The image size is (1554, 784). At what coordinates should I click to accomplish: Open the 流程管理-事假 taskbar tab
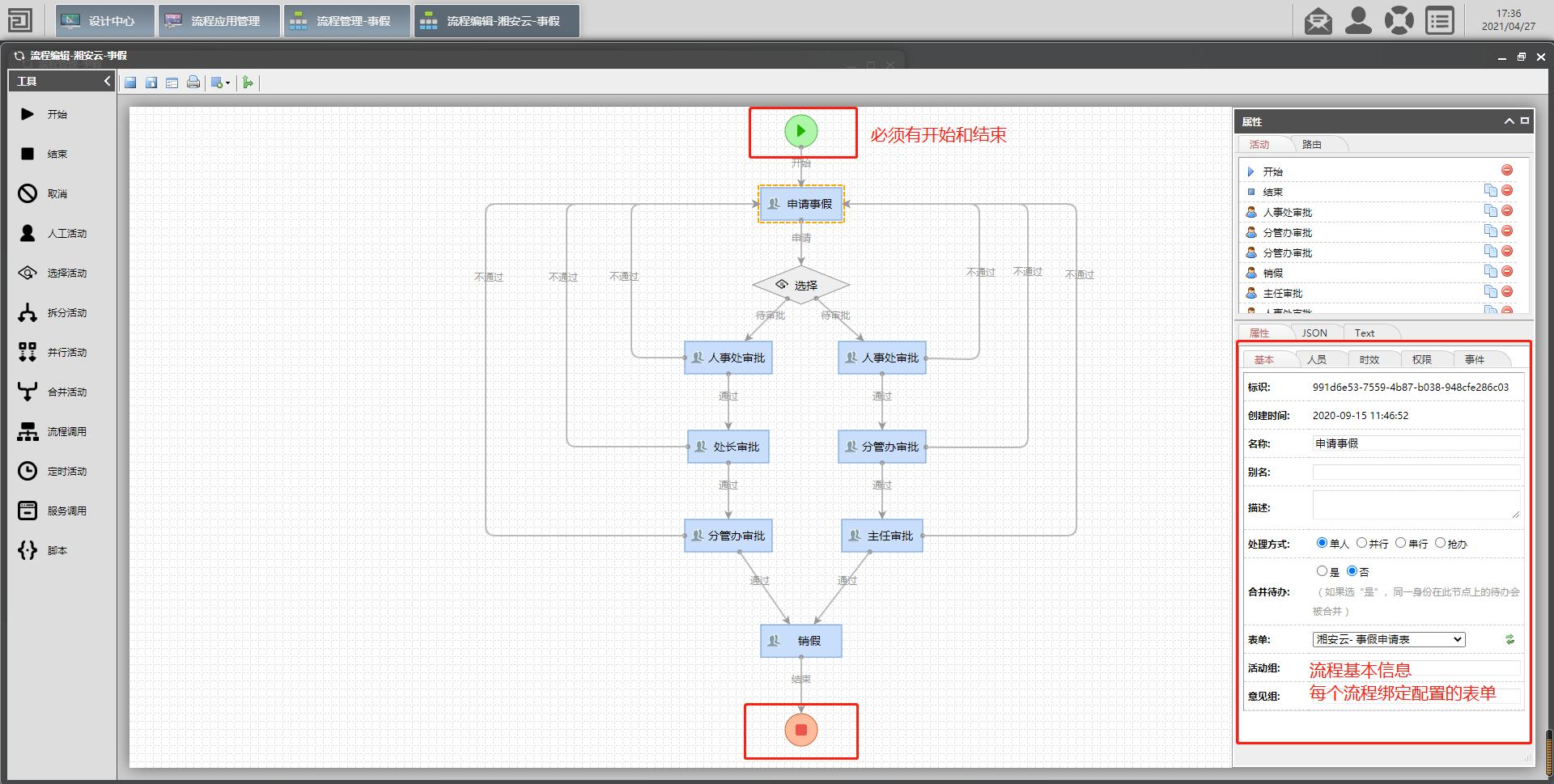(x=346, y=21)
